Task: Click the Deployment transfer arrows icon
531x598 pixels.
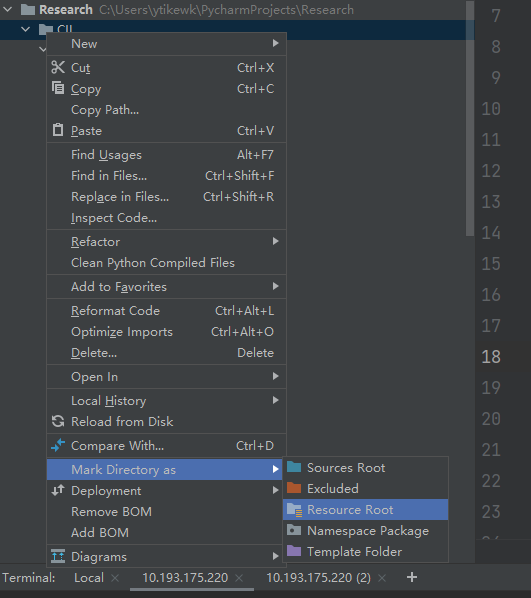Action: click(x=58, y=490)
